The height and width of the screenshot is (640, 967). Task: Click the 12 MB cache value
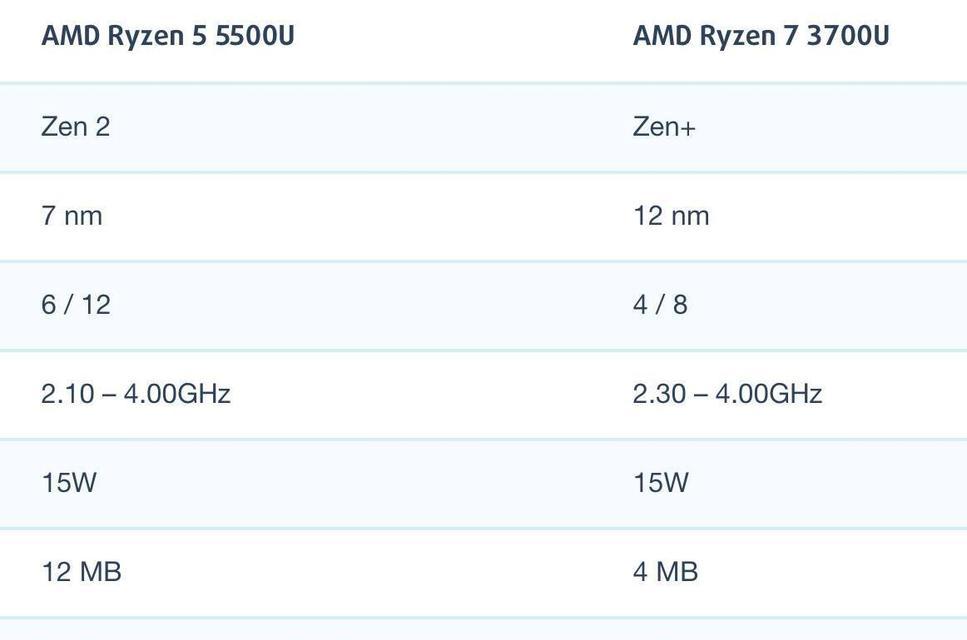pyautogui.click(x=81, y=572)
